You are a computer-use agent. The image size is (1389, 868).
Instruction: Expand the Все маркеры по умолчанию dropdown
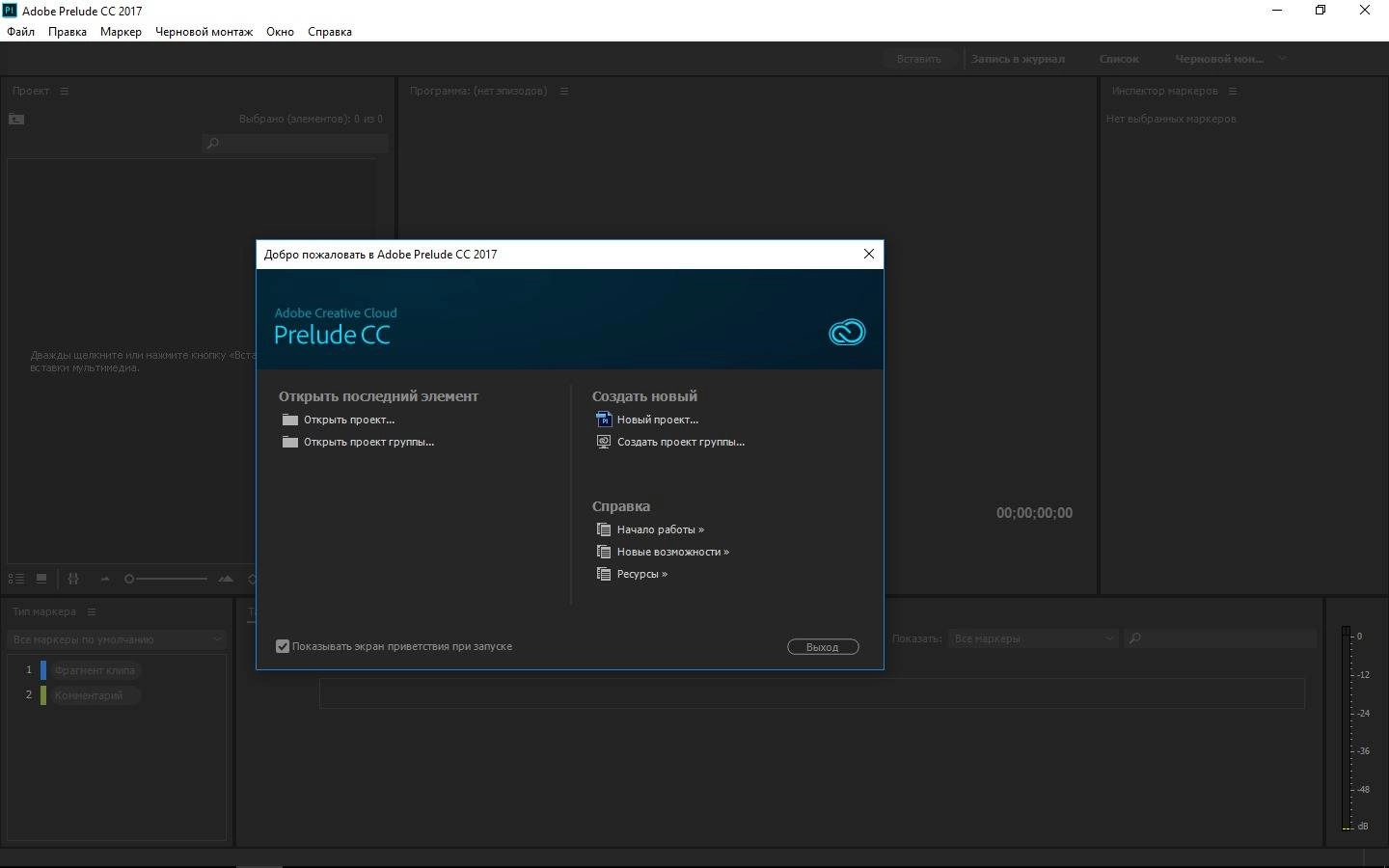[116, 639]
